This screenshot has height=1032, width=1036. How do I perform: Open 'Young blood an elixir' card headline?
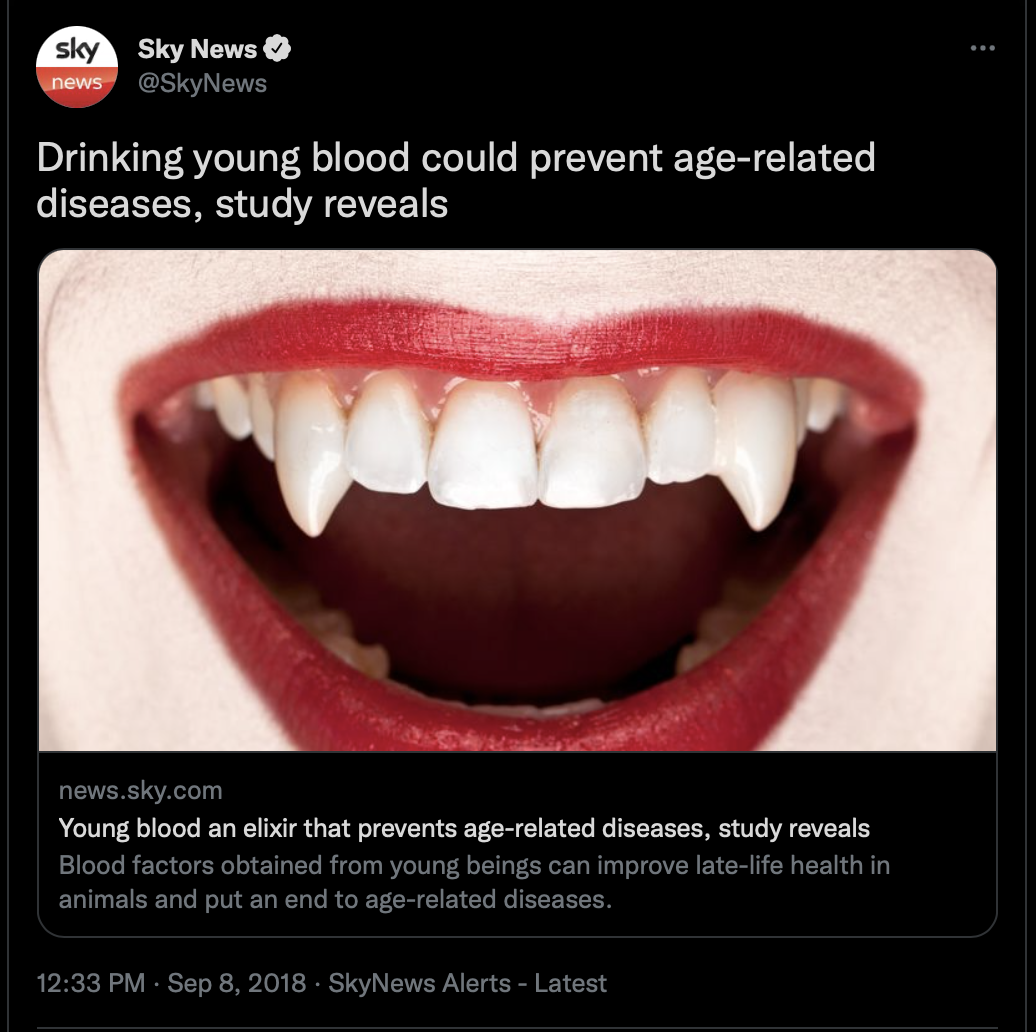[x=464, y=828]
